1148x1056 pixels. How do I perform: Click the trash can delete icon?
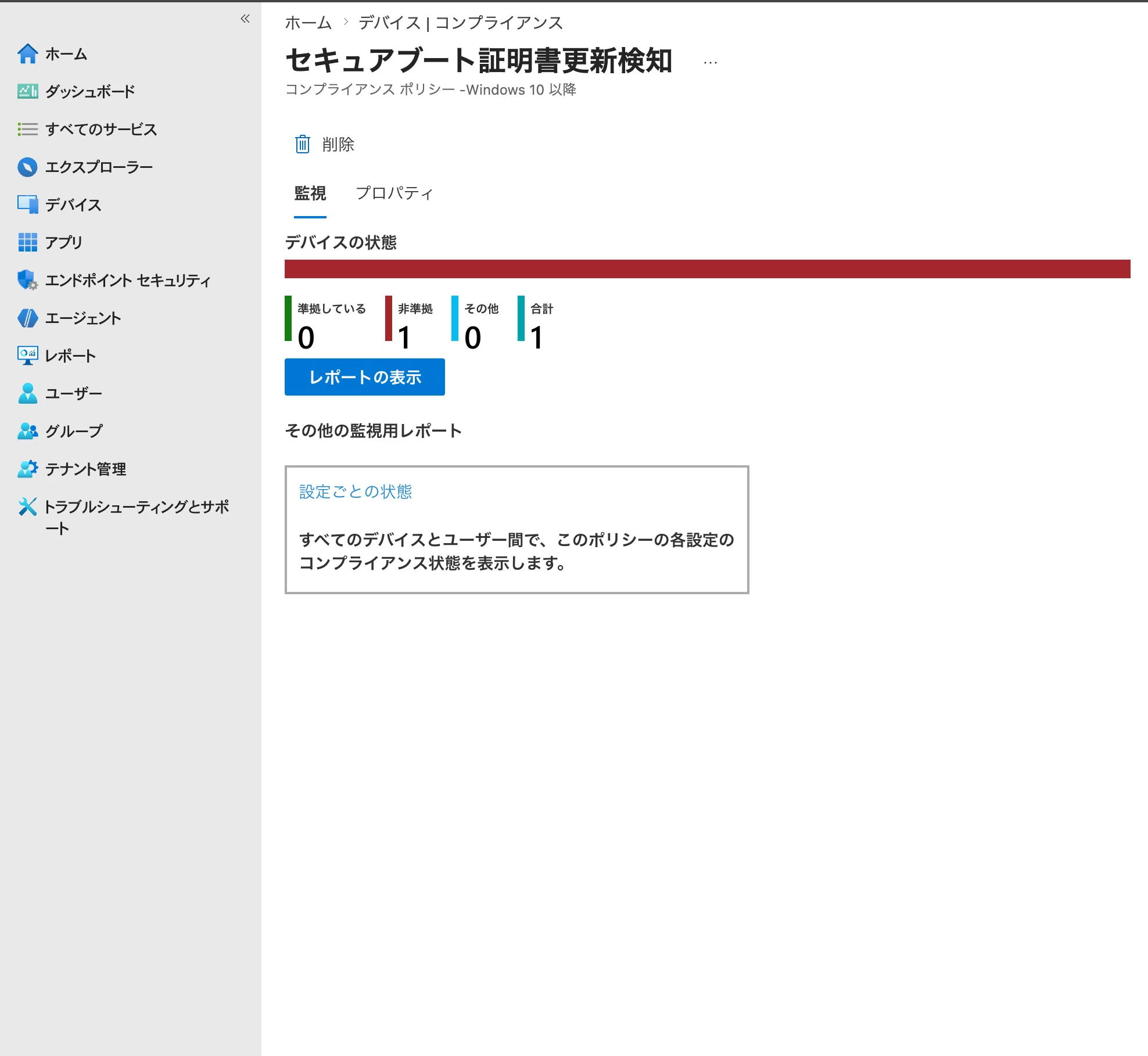point(302,144)
